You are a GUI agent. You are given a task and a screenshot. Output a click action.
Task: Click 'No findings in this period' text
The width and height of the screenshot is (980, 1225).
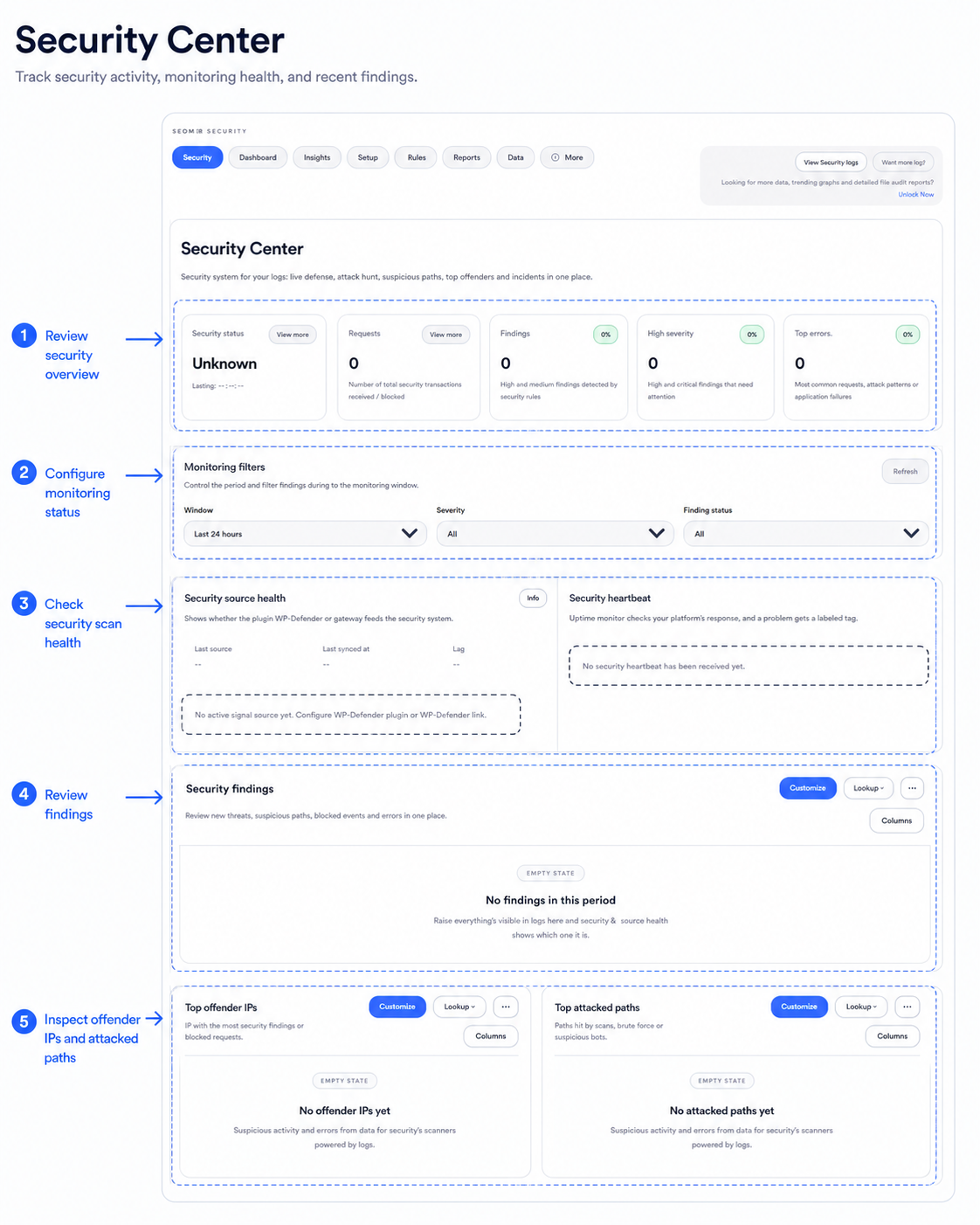point(551,900)
